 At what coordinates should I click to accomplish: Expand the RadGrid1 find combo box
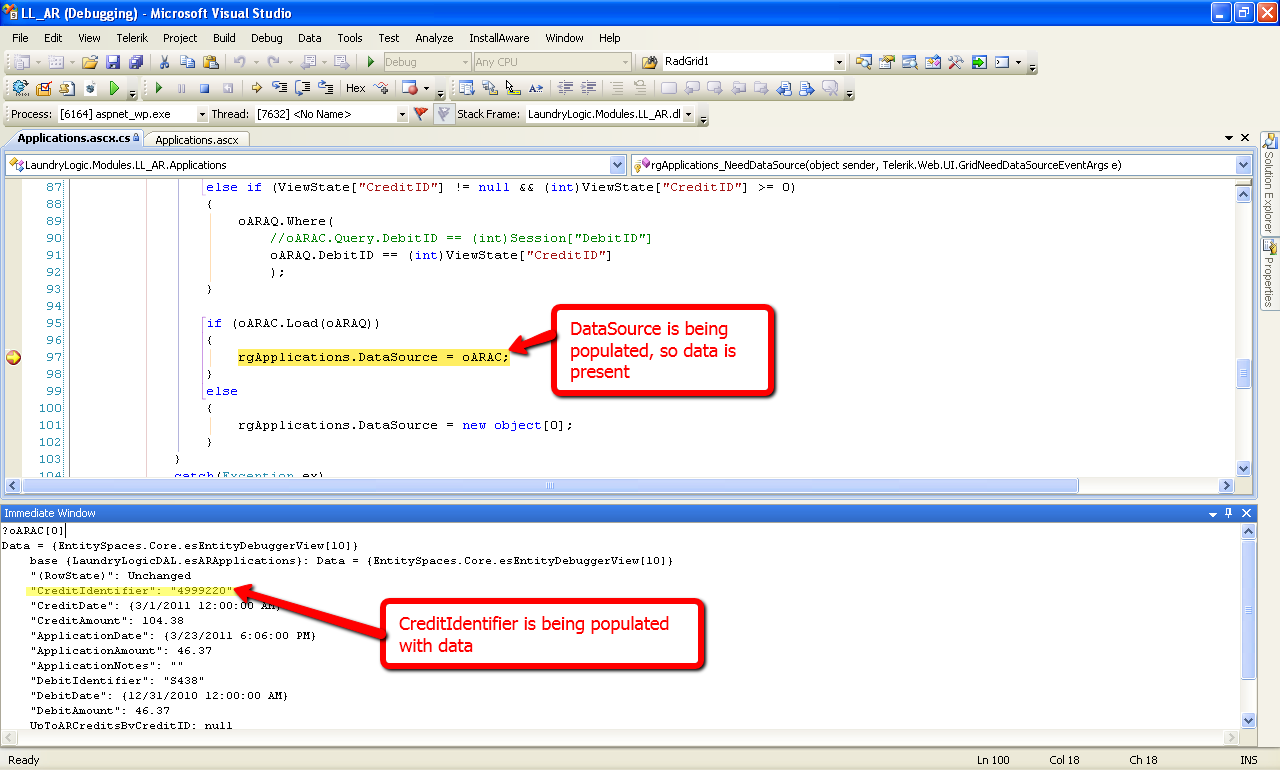[839, 62]
